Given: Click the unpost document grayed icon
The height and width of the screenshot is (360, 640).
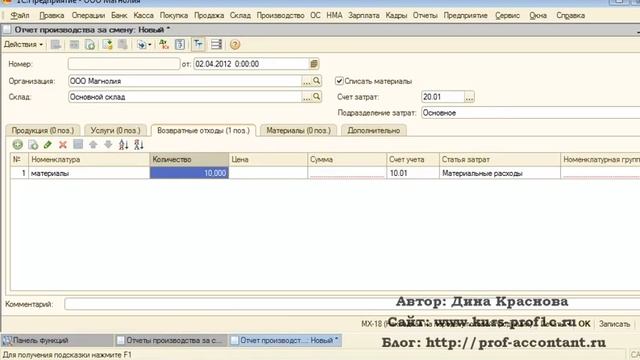Looking at the screenshot, I should pyautogui.click(x=122, y=44).
